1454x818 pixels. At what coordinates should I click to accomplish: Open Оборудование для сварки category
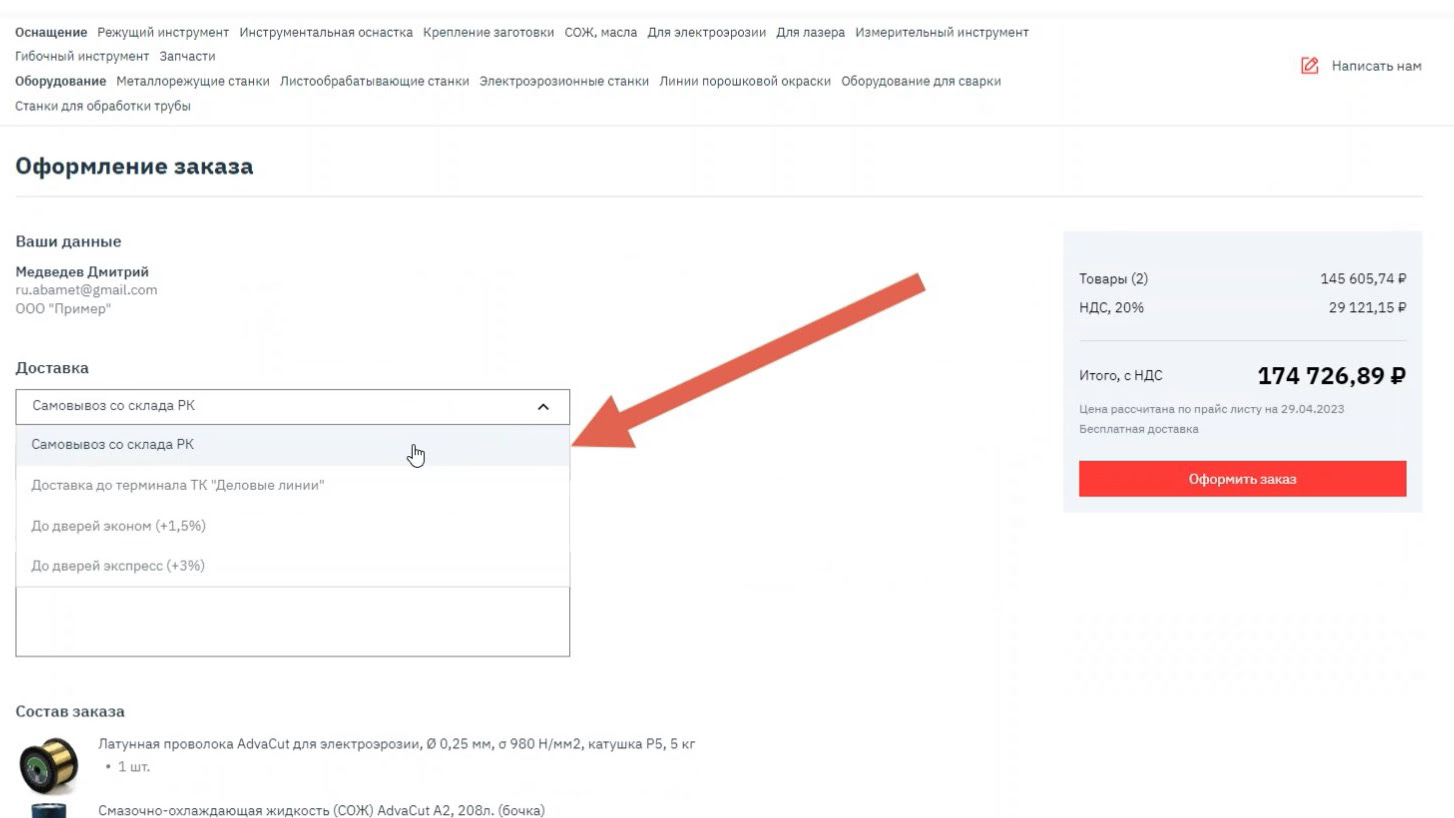point(921,81)
